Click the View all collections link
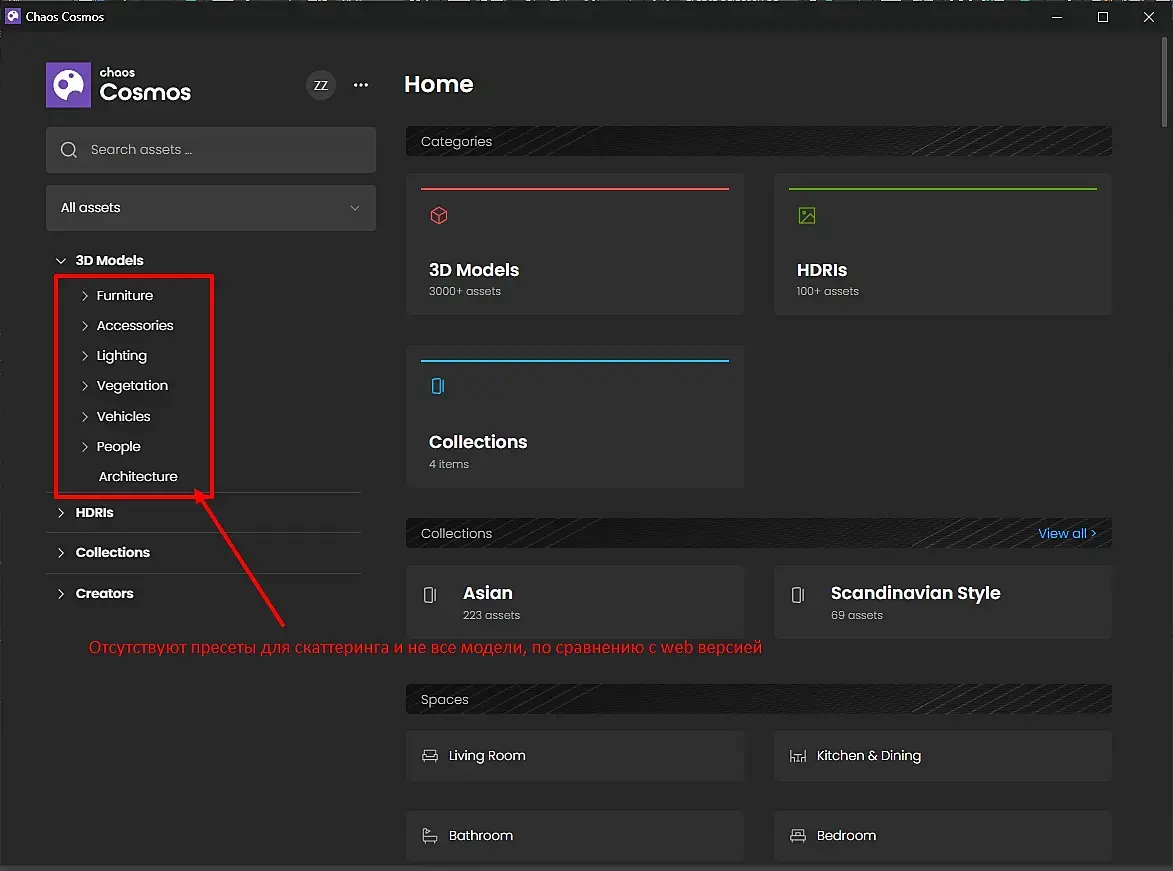 pos(1066,534)
